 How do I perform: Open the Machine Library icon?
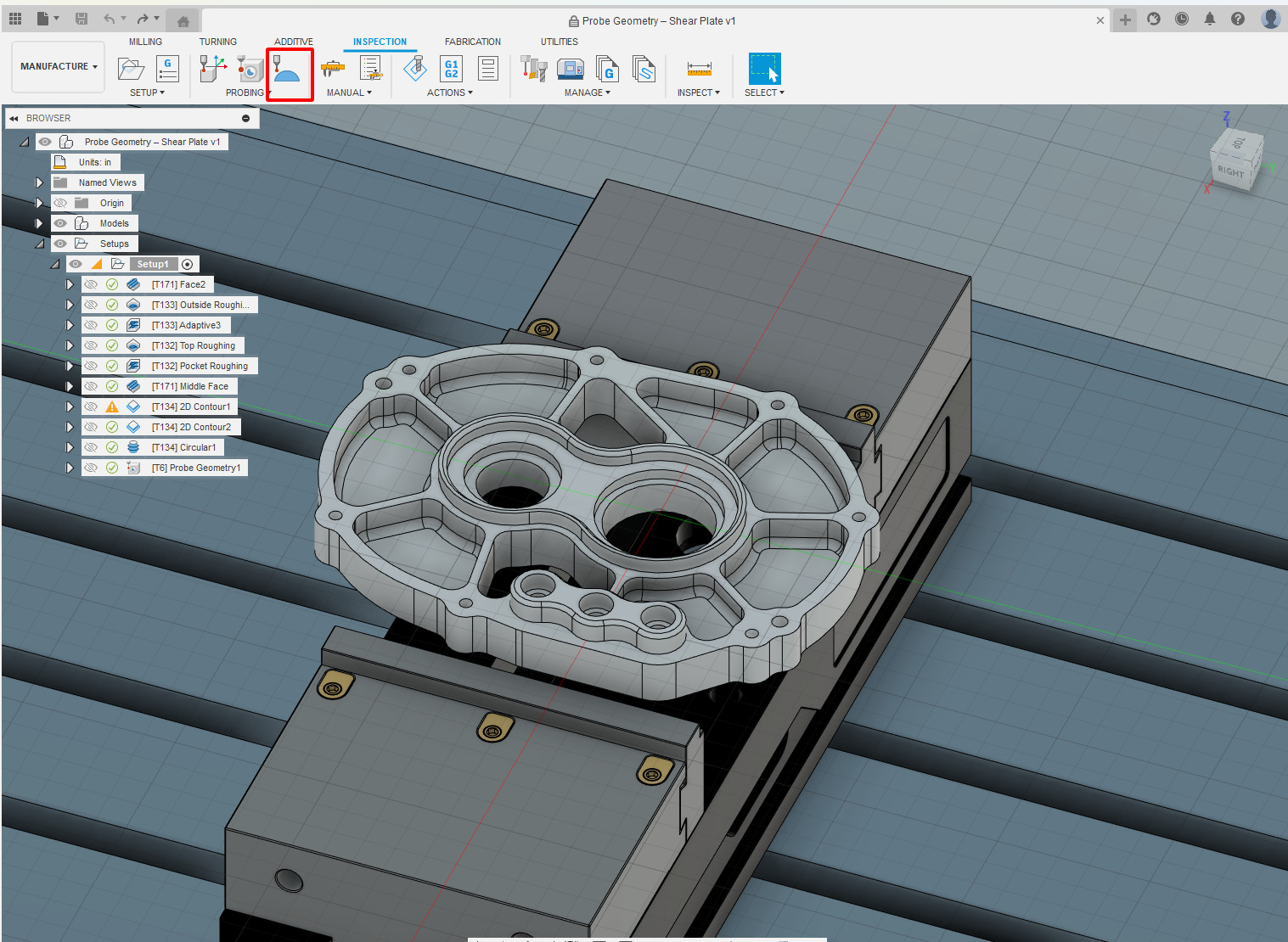point(571,68)
